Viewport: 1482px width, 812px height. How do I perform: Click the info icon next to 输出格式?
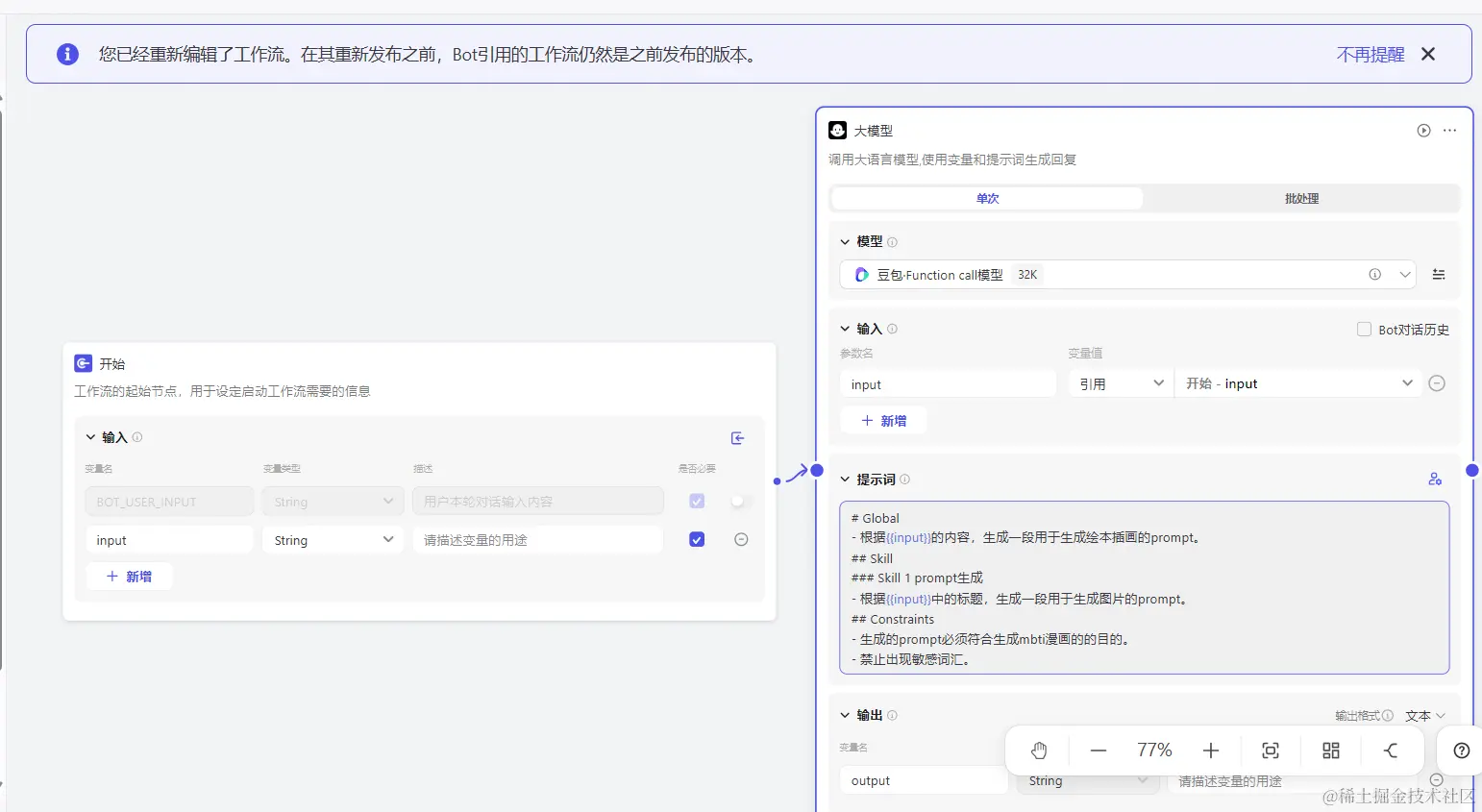pos(1388,716)
